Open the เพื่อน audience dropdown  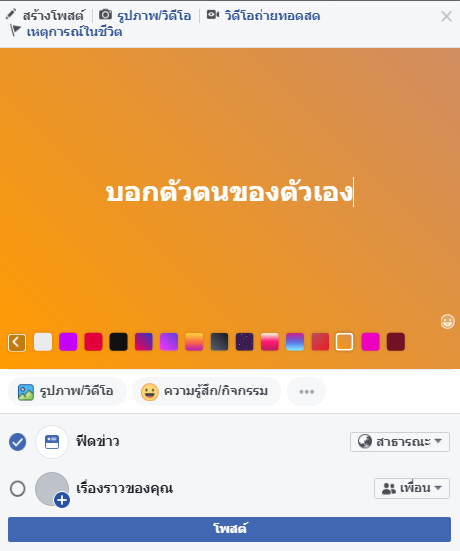(412, 488)
